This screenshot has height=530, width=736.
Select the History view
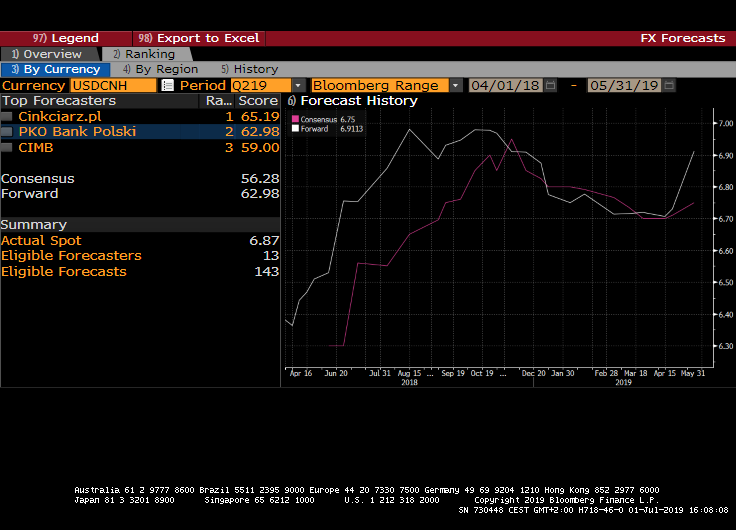tap(250, 69)
